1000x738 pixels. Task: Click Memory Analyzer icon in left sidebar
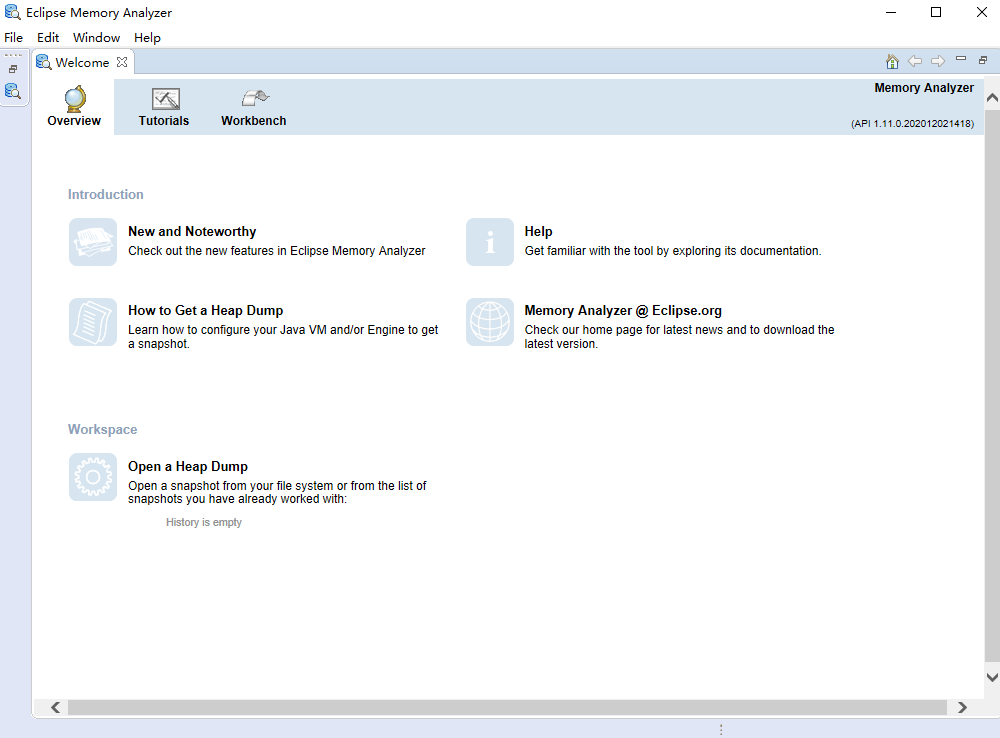coord(13,91)
